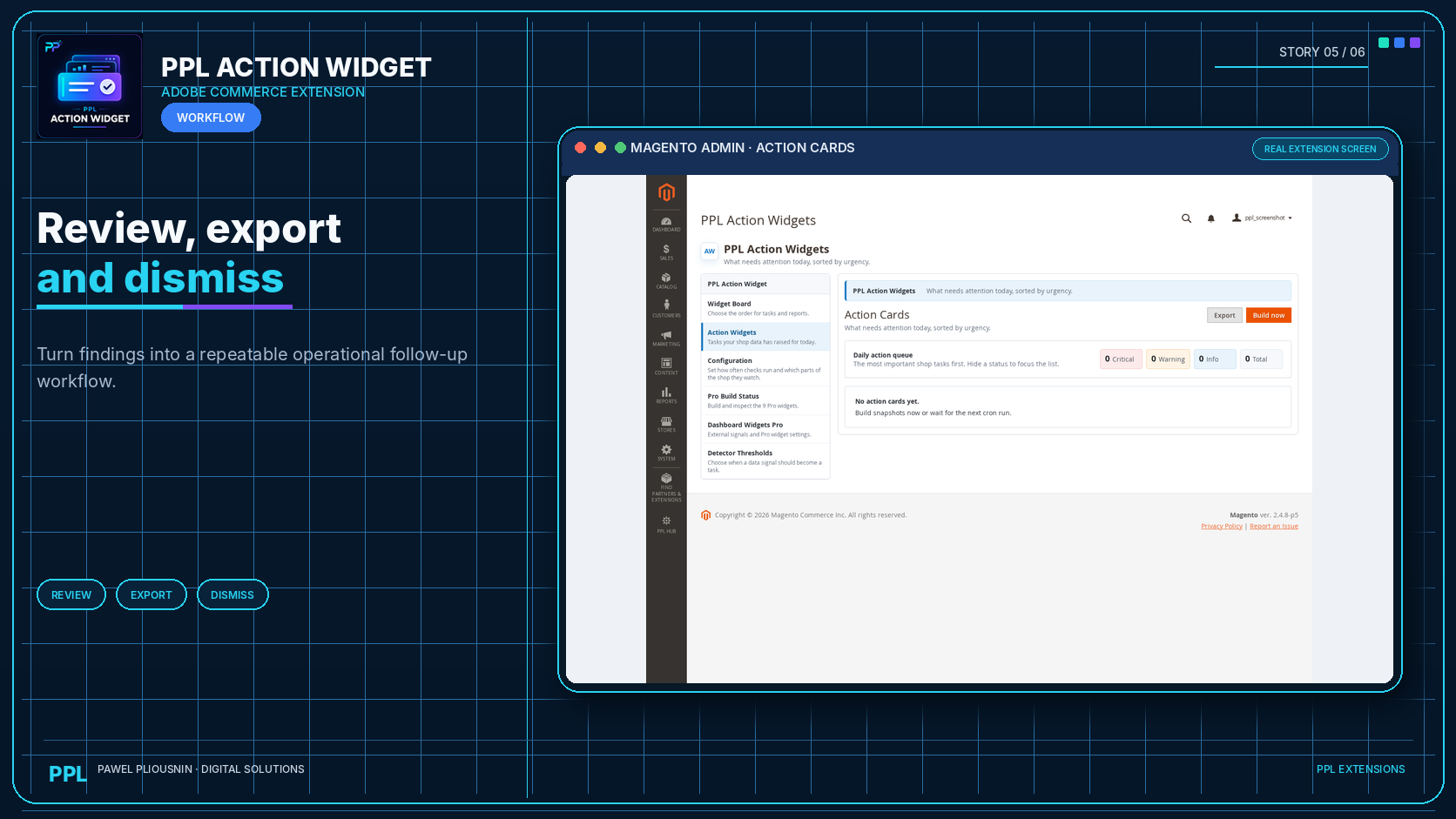Screen dimensions: 1456x819
Task: Click the AW badge icon beside page heading
Action: pyautogui.click(x=710, y=252)
